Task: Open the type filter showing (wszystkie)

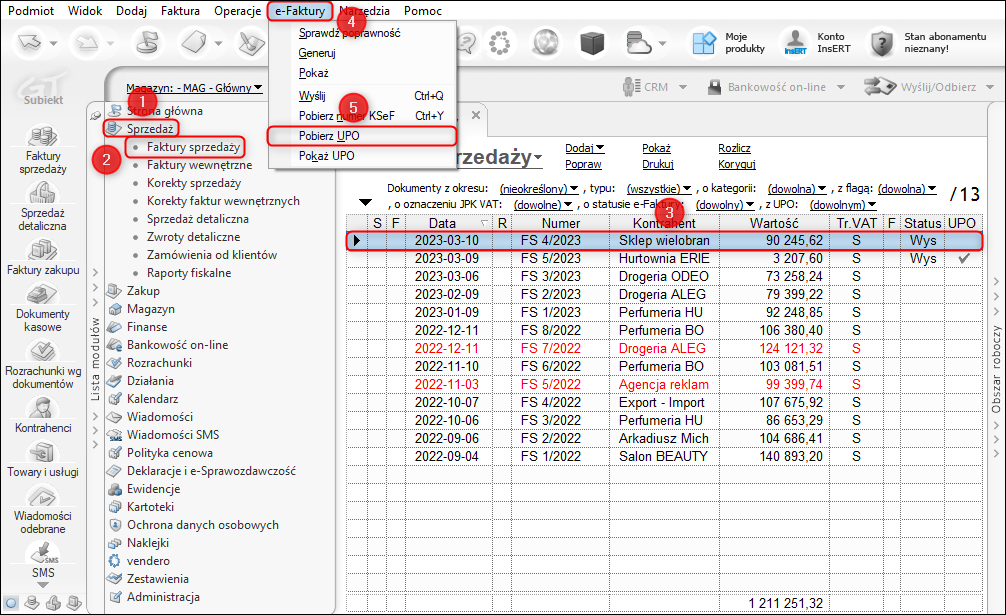Action: coord(659,189)
